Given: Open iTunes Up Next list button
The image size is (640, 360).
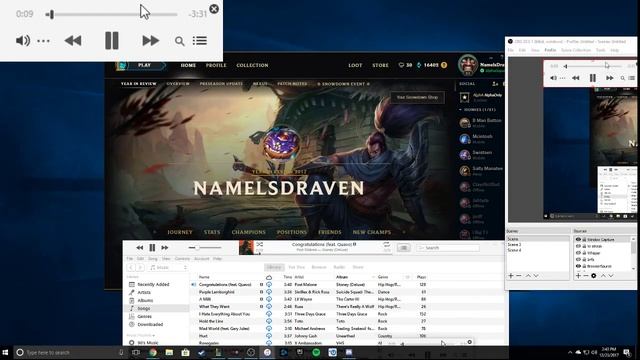Looking at the screenshot, I should click(x=404, y=248).
